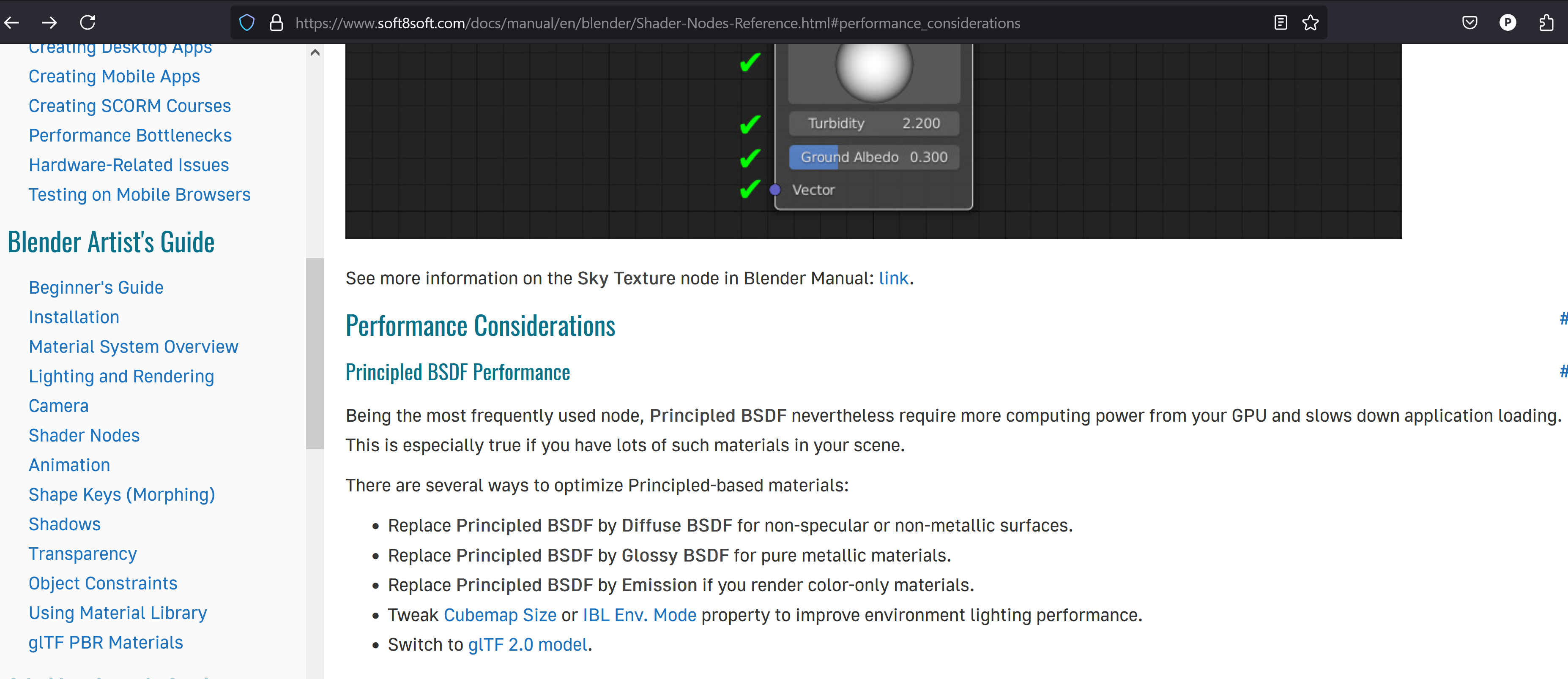This screenshot has width=1568, height=679.
Task: Open the glTF 2.0 model link
Action: pos(527,644)
